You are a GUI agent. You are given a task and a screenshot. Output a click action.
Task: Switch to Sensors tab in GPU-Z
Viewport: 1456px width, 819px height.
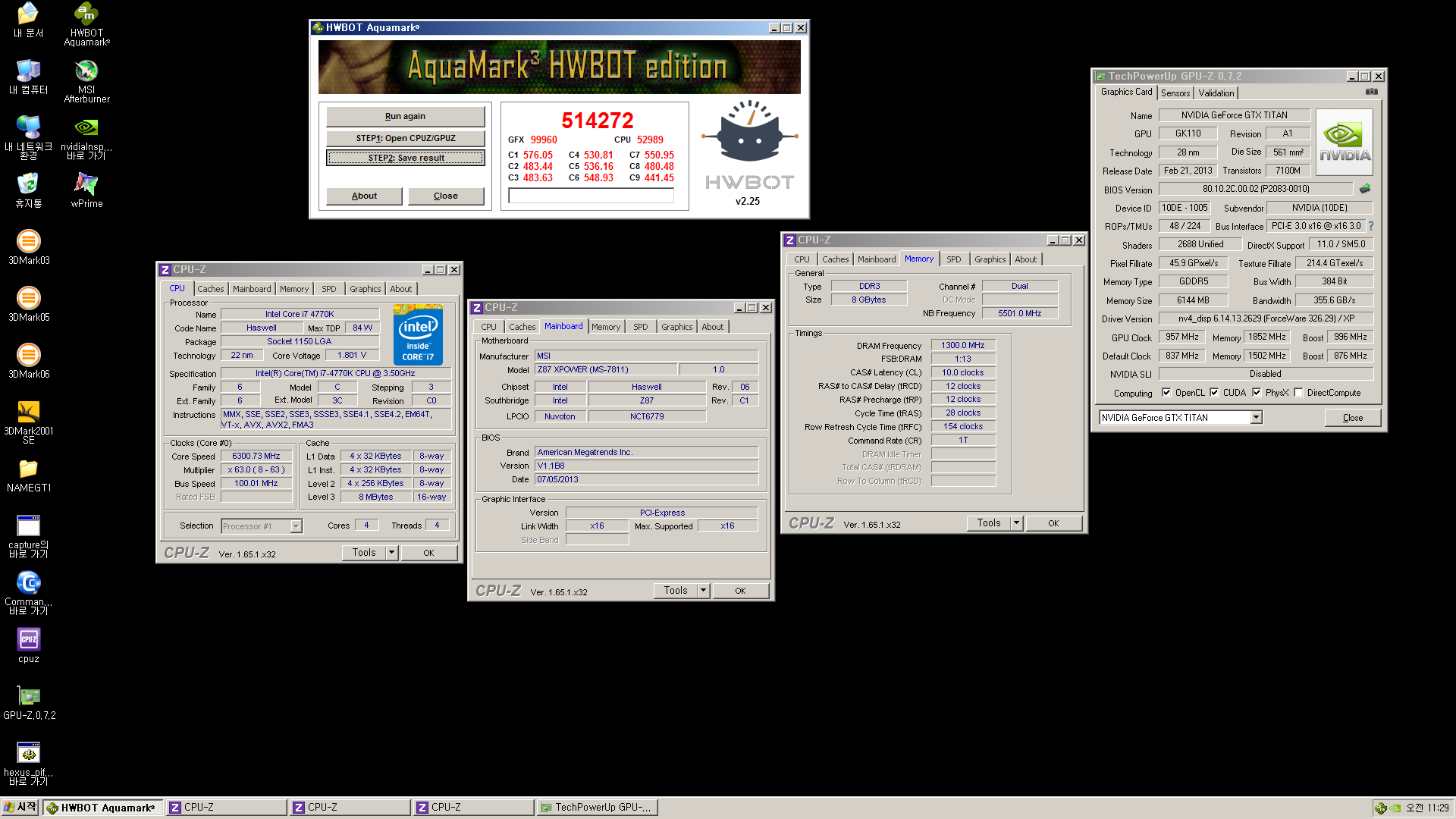1175,93
